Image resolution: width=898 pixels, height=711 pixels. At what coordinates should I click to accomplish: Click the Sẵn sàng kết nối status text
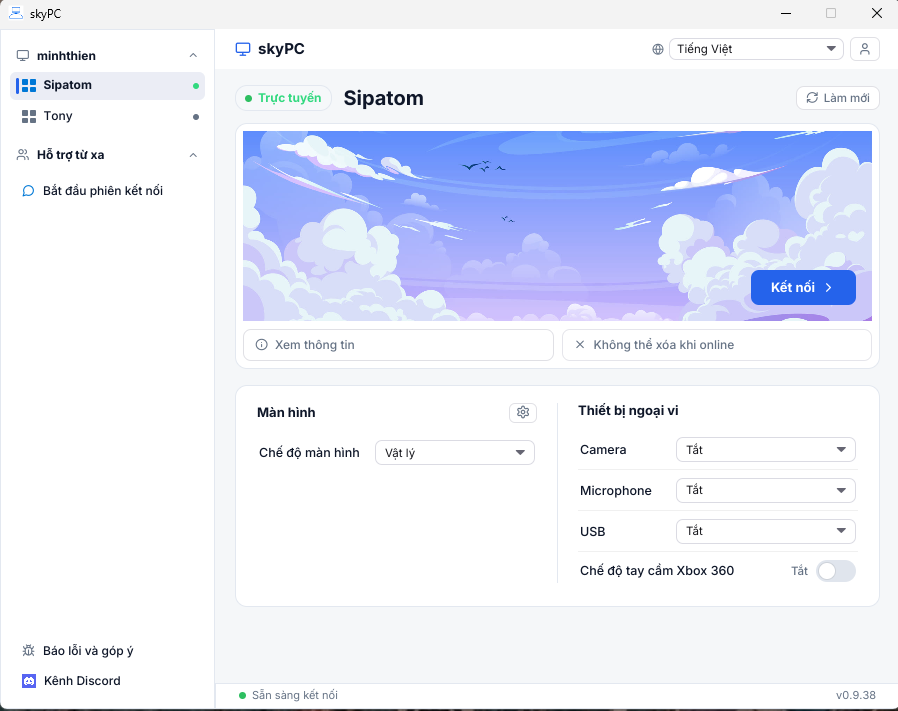(x=294, y=695)
